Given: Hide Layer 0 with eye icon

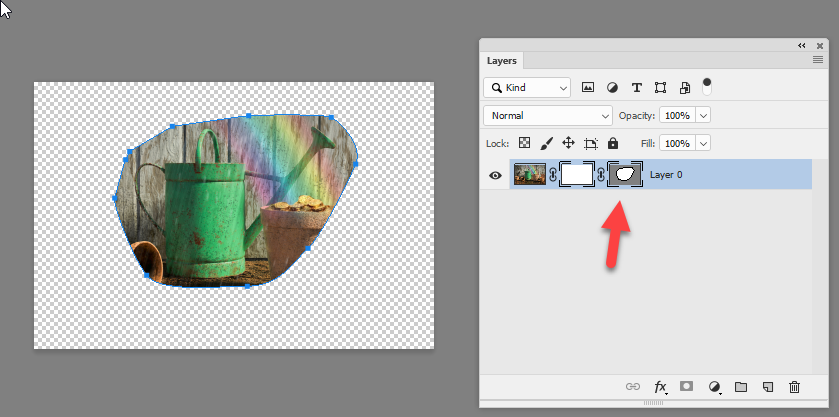Looking at the screenshot, I should pyautogui.click(x=495, y=175).
